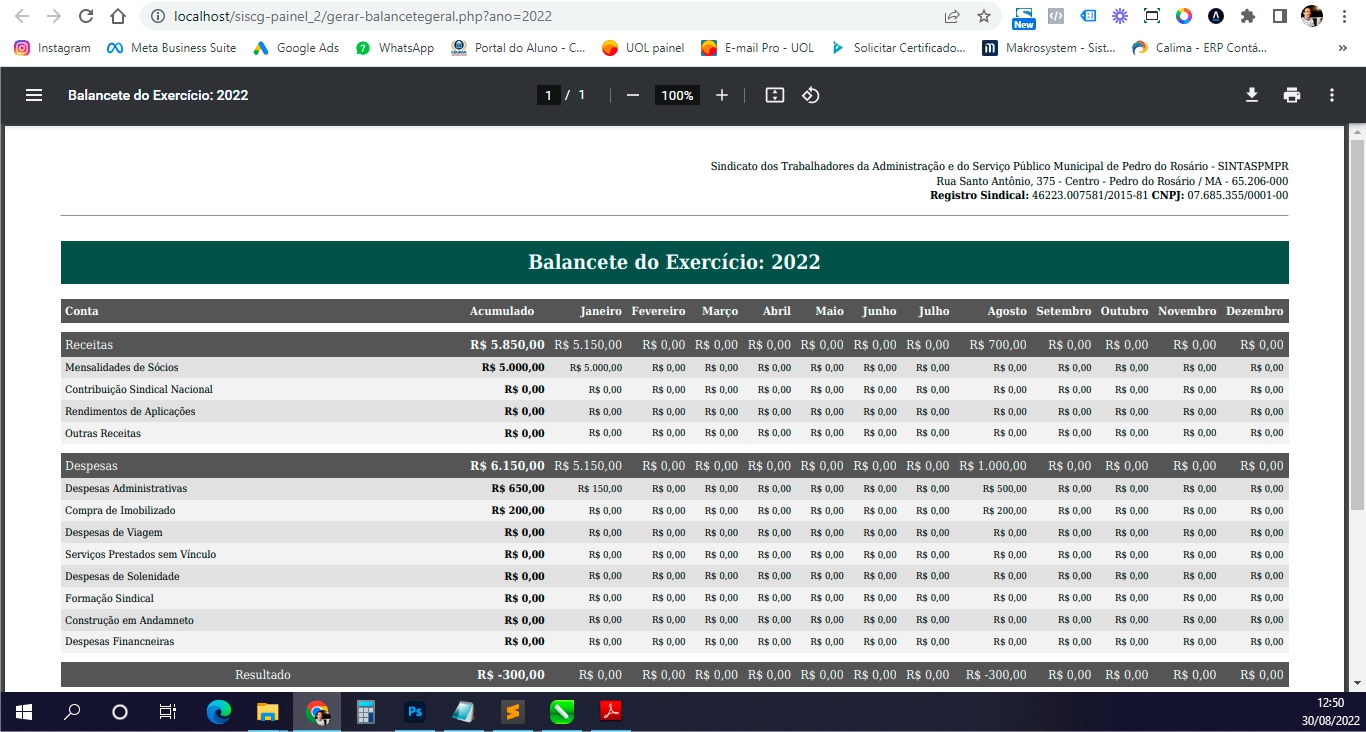1366x732 pixels.
Task: Click the 'Agosto' column header
Action: 1007,311
